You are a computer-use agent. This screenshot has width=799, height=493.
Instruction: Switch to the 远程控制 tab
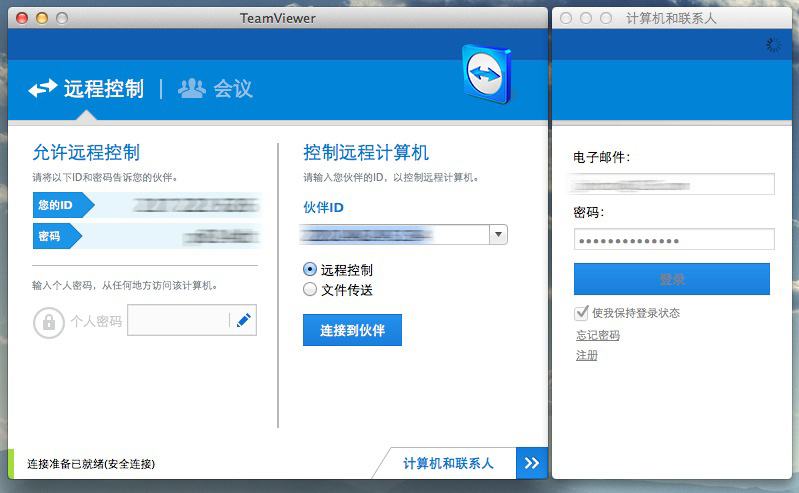coord(104,89)
